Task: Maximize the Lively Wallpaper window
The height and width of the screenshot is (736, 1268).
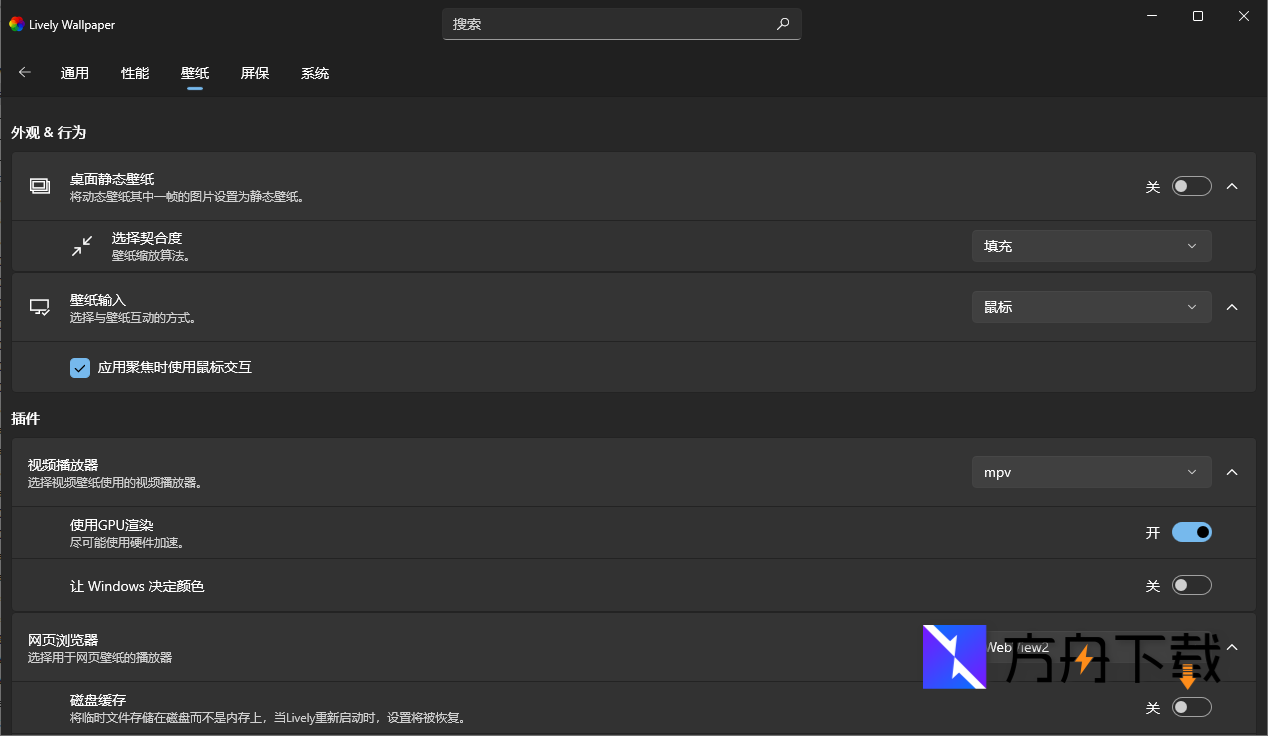Action: pyautogui.click(x=1197, y=16)
